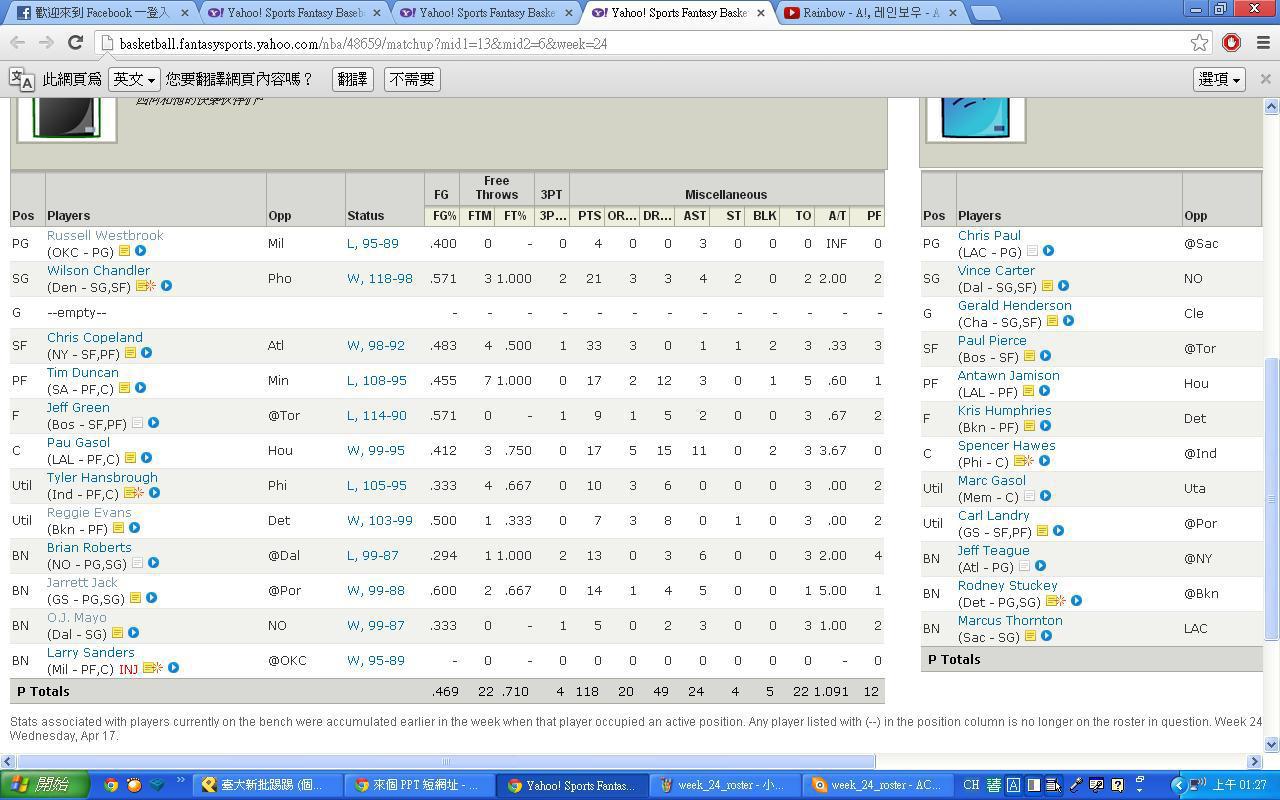1280x800 pixels.
Task: Switch to week_24_roster - AC taskbar window
Action: click(878, 785)
